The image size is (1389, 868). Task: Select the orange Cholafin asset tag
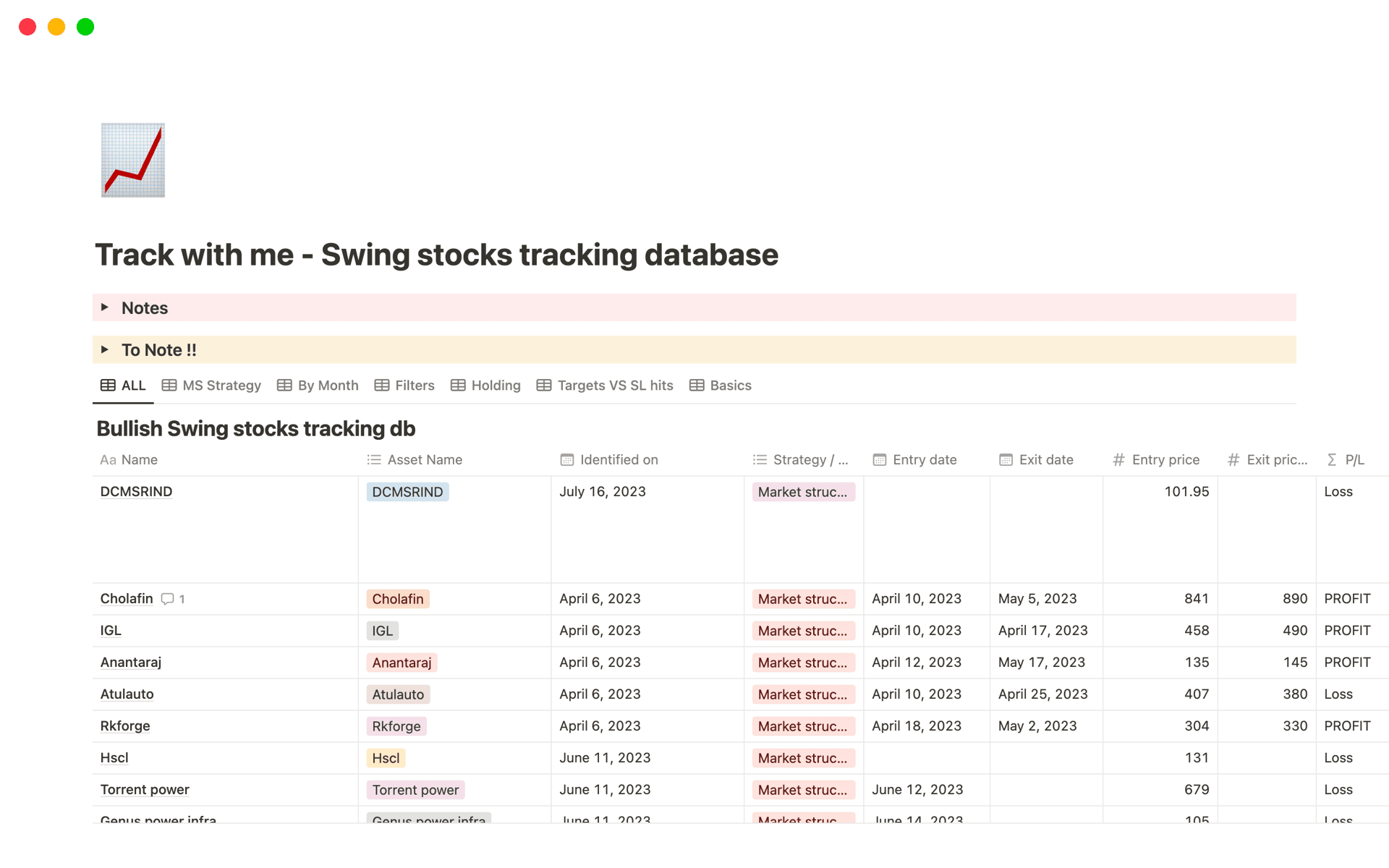coord(398,599)
